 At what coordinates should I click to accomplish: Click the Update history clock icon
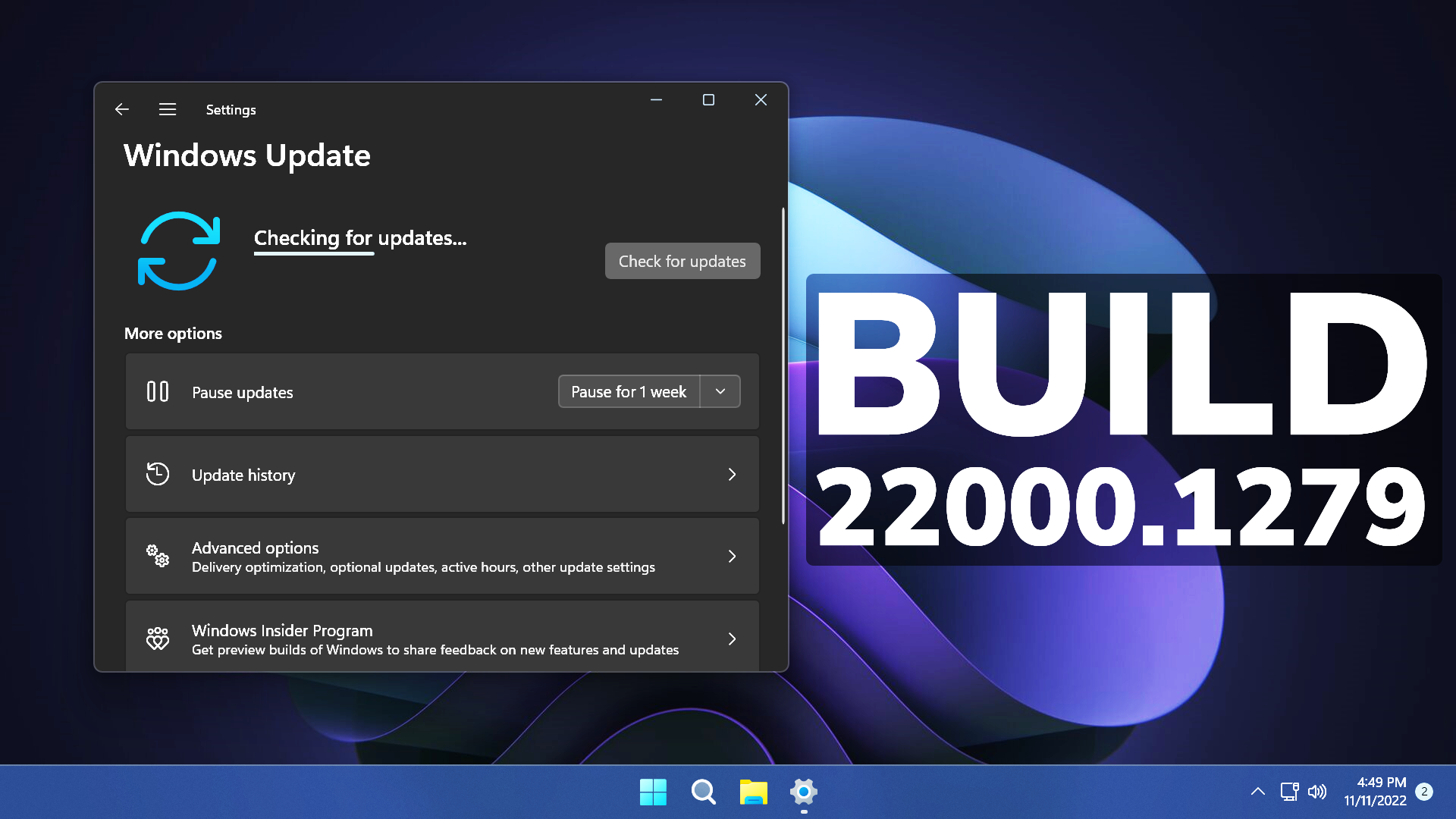click(x=157, y=474)
